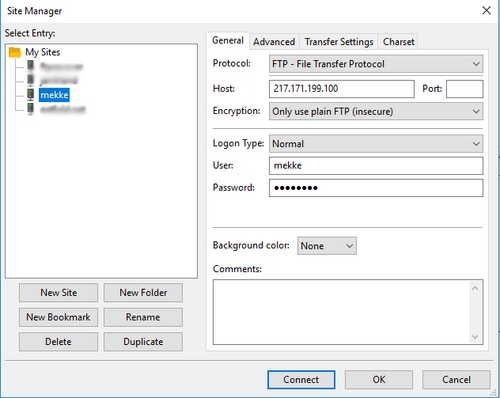Click the Comments scrollbar down arrow
The width and height of the screenshot is (500, 398).
click(475, 337)
